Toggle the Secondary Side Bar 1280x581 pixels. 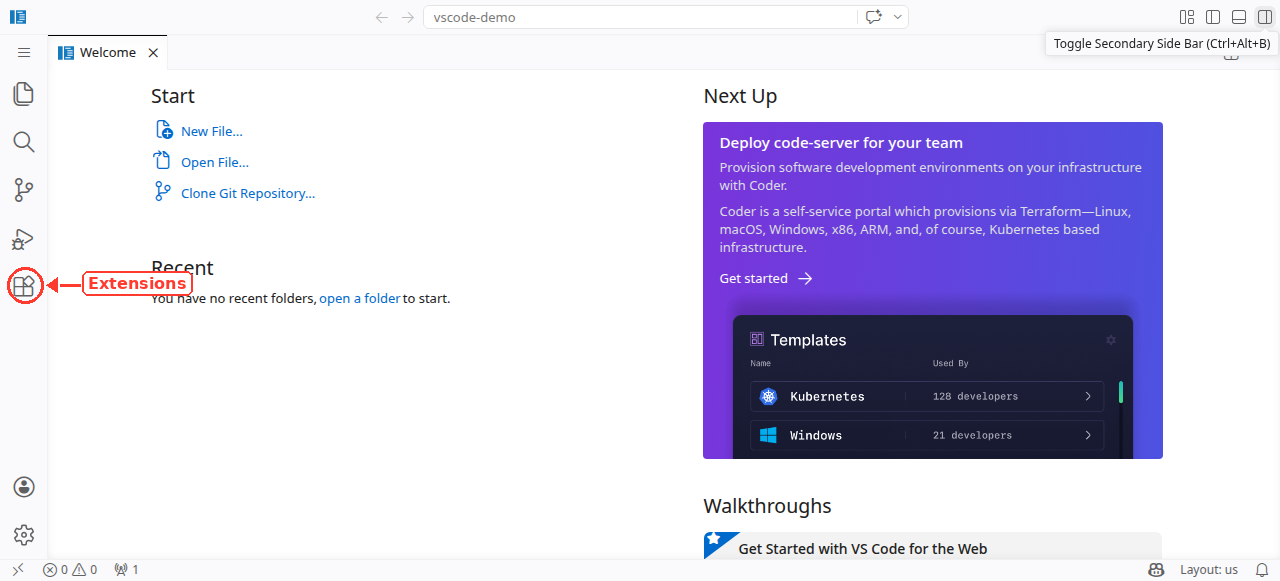1265,17
